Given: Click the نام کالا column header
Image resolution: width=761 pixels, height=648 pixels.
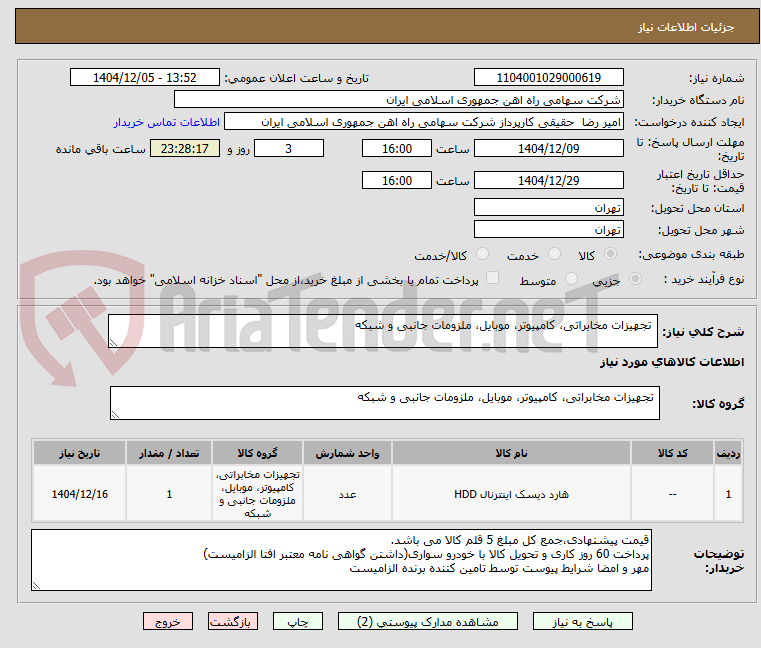Looking at the screenshot, I should (x=511, y=453).
